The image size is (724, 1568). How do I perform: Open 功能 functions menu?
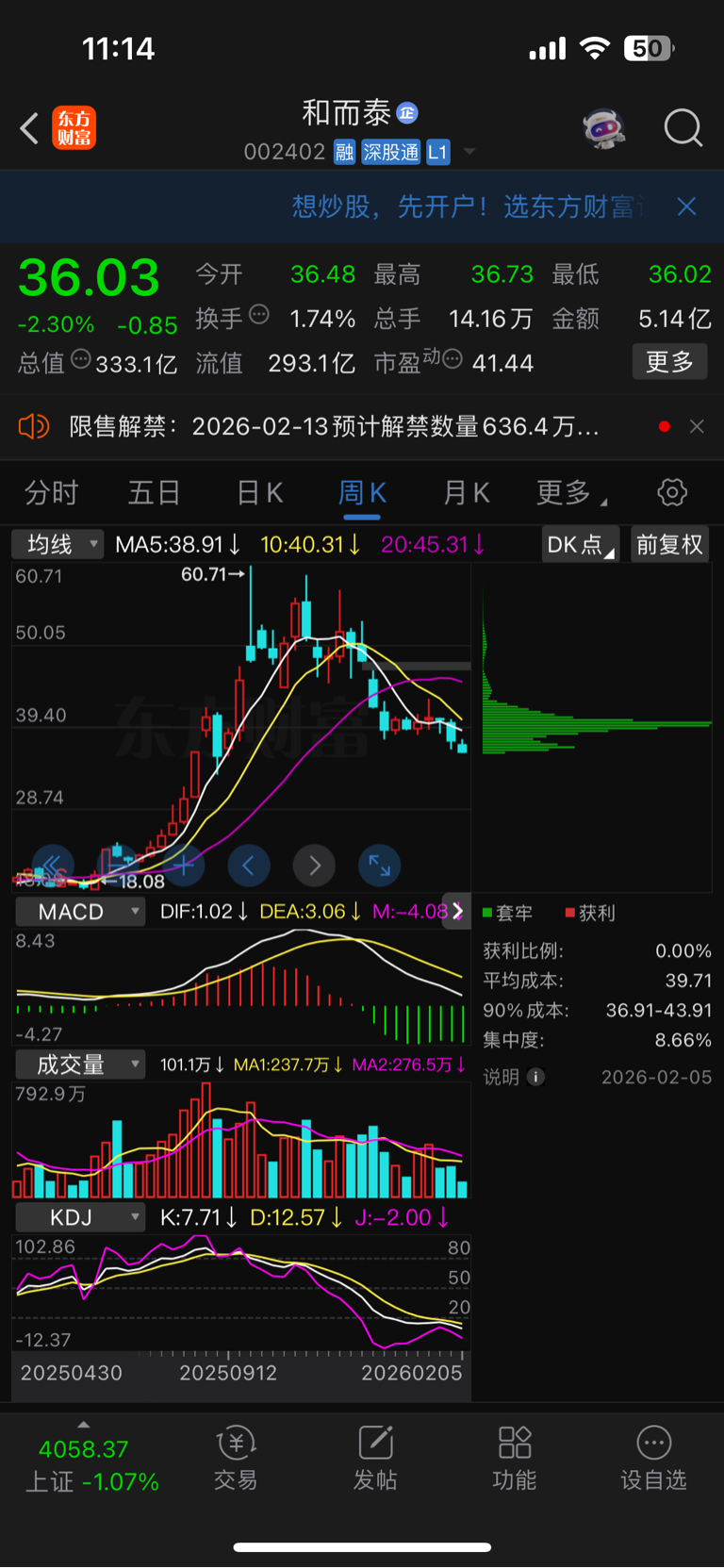[515, 1458]
